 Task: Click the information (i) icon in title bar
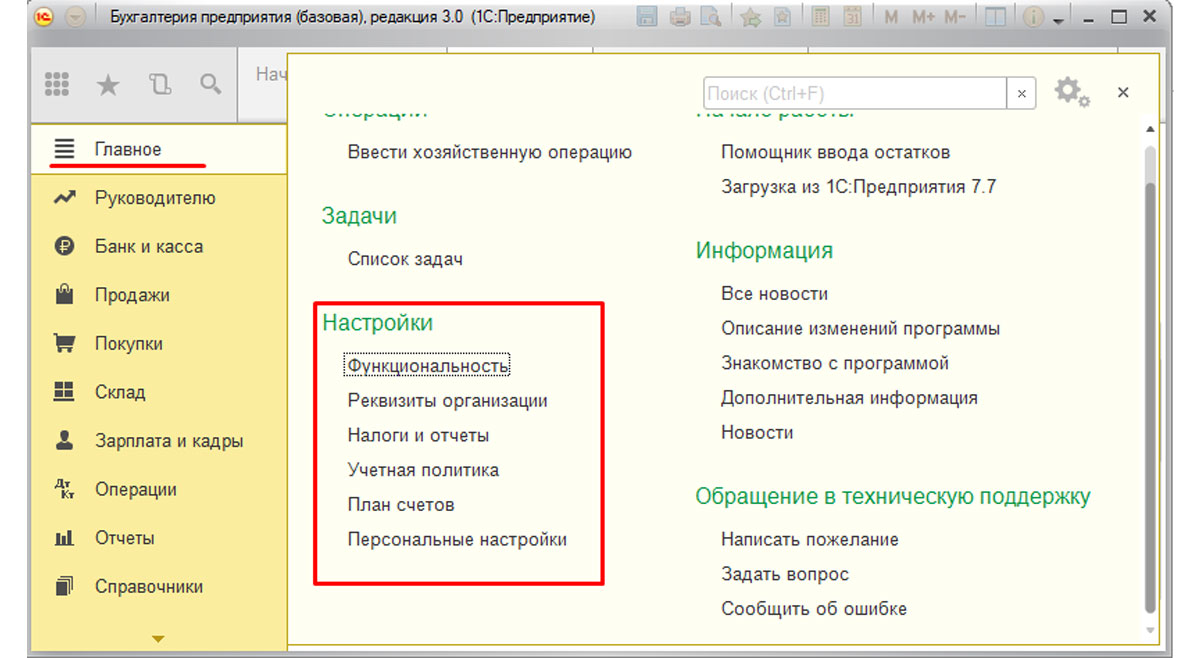(x=1034, y=17)
